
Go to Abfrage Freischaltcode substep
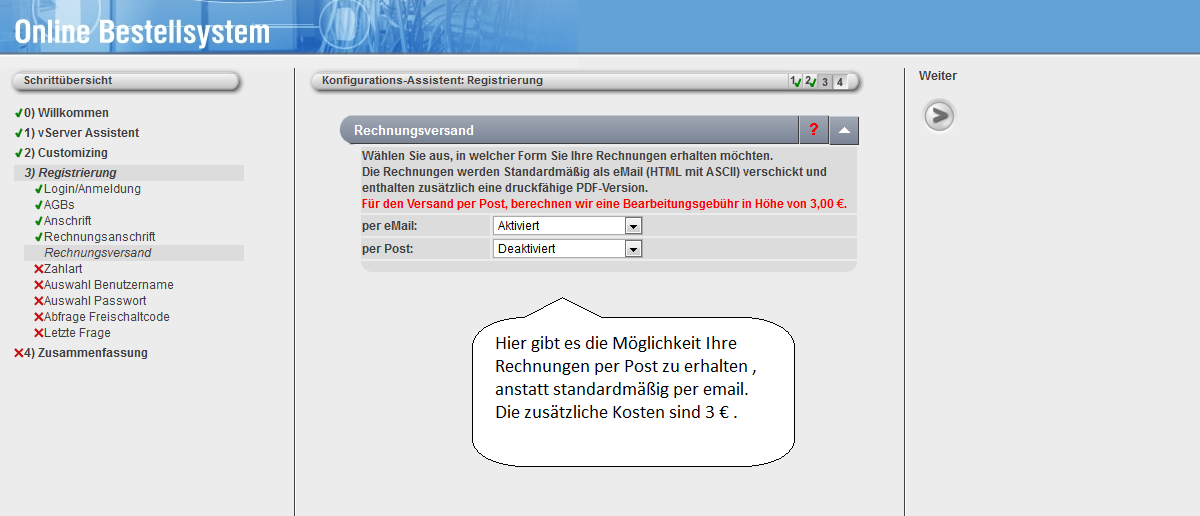coord(106,317)
